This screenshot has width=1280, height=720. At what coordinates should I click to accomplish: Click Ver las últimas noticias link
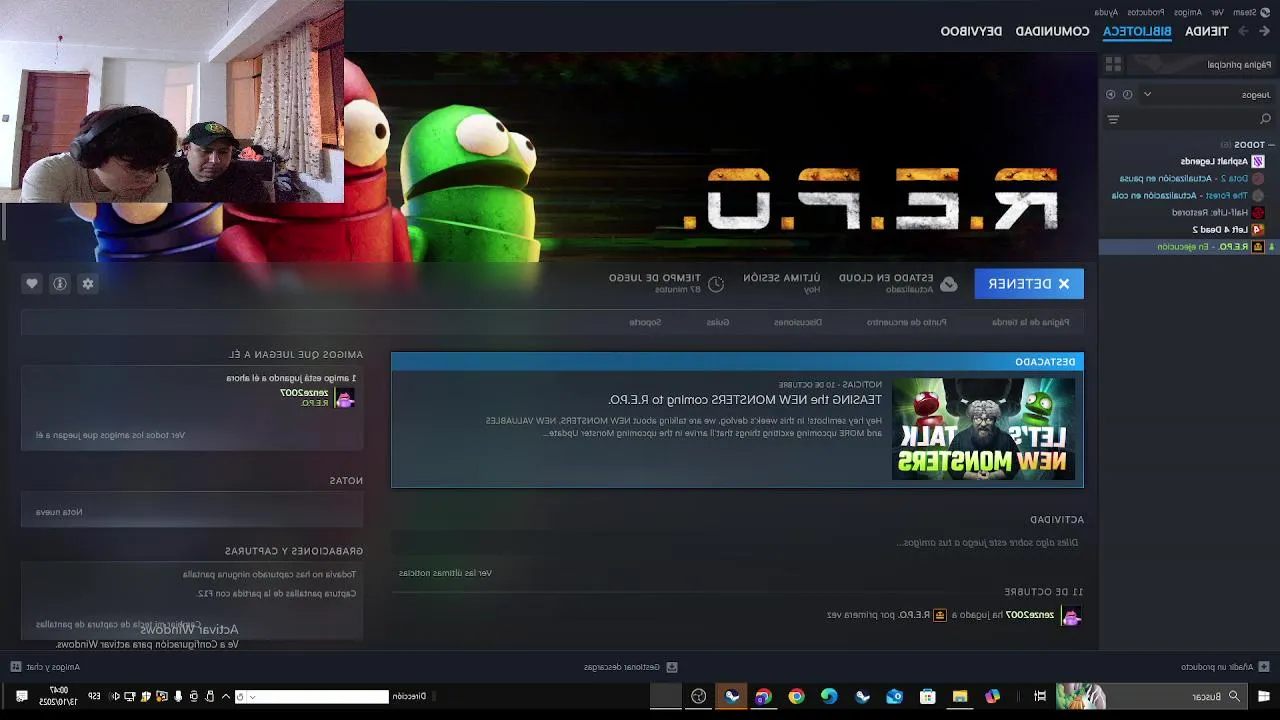pos(445,573)
